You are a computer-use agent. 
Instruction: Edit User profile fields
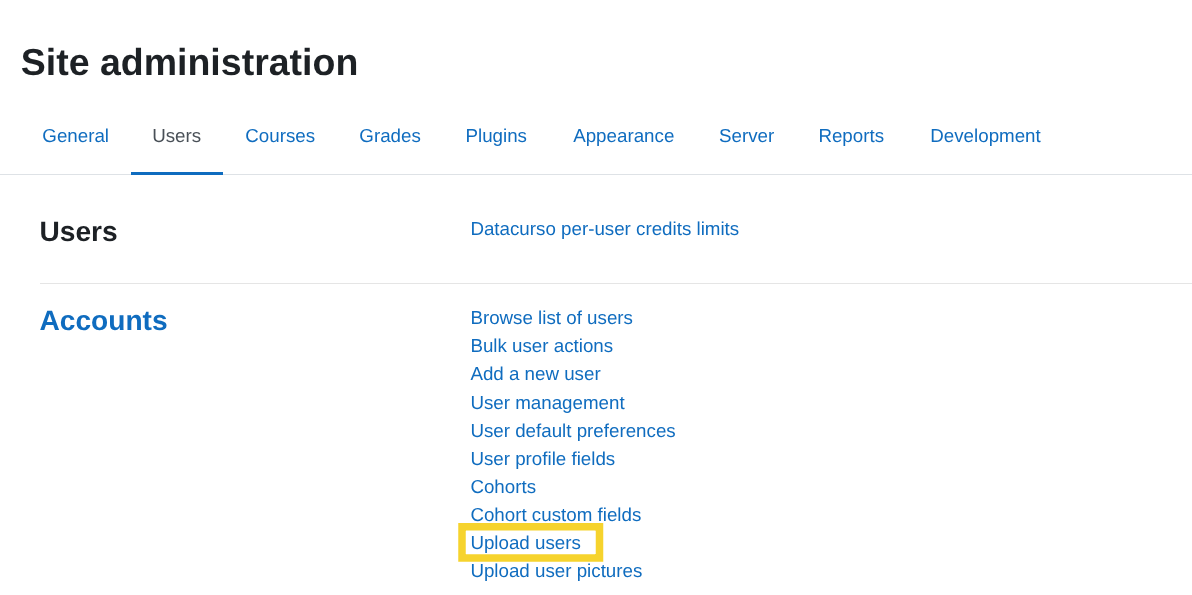pos(542,459)
